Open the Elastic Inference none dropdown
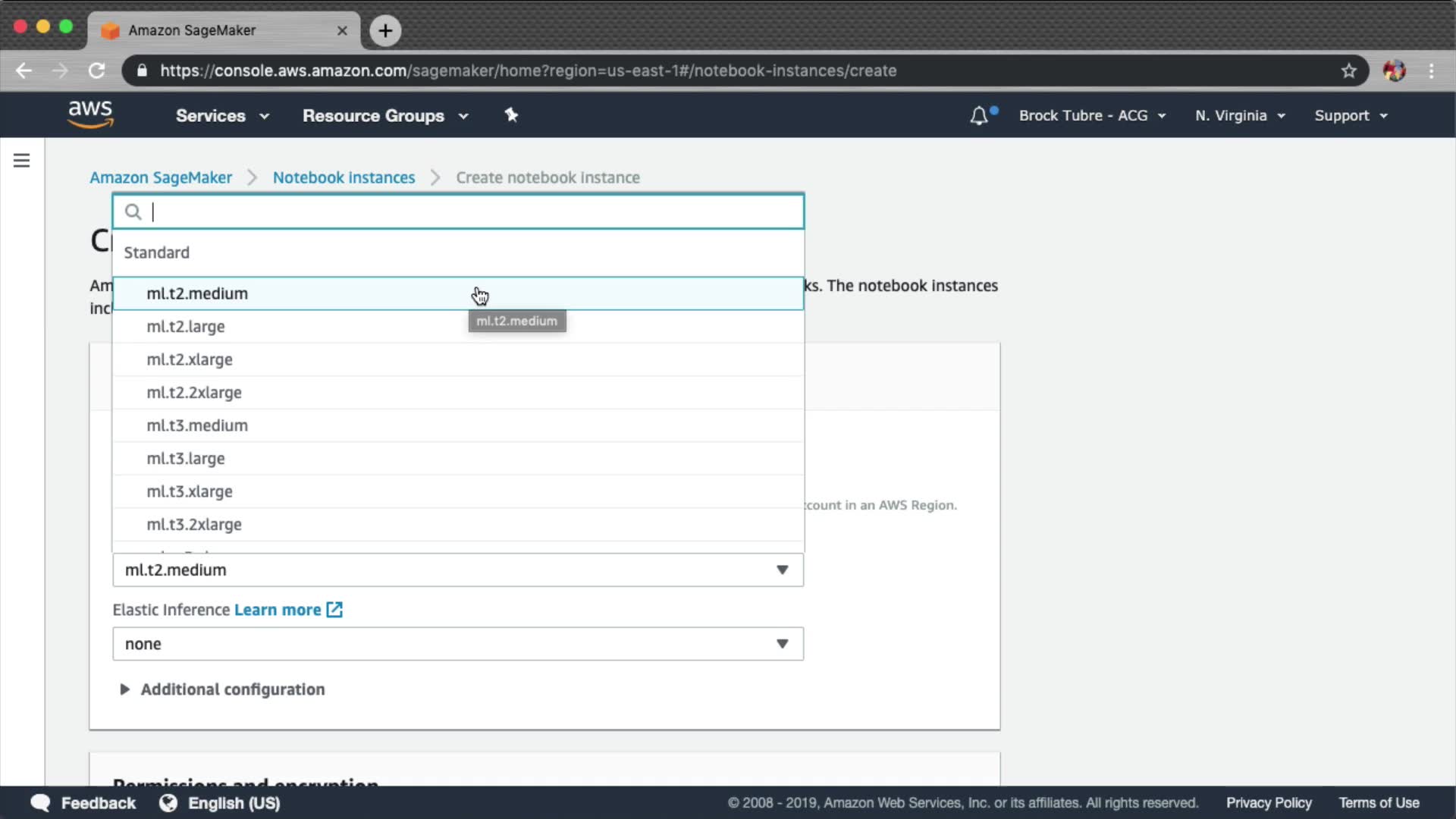Image resolution: width=1456 pixels, height=819 pixels. 458,644
